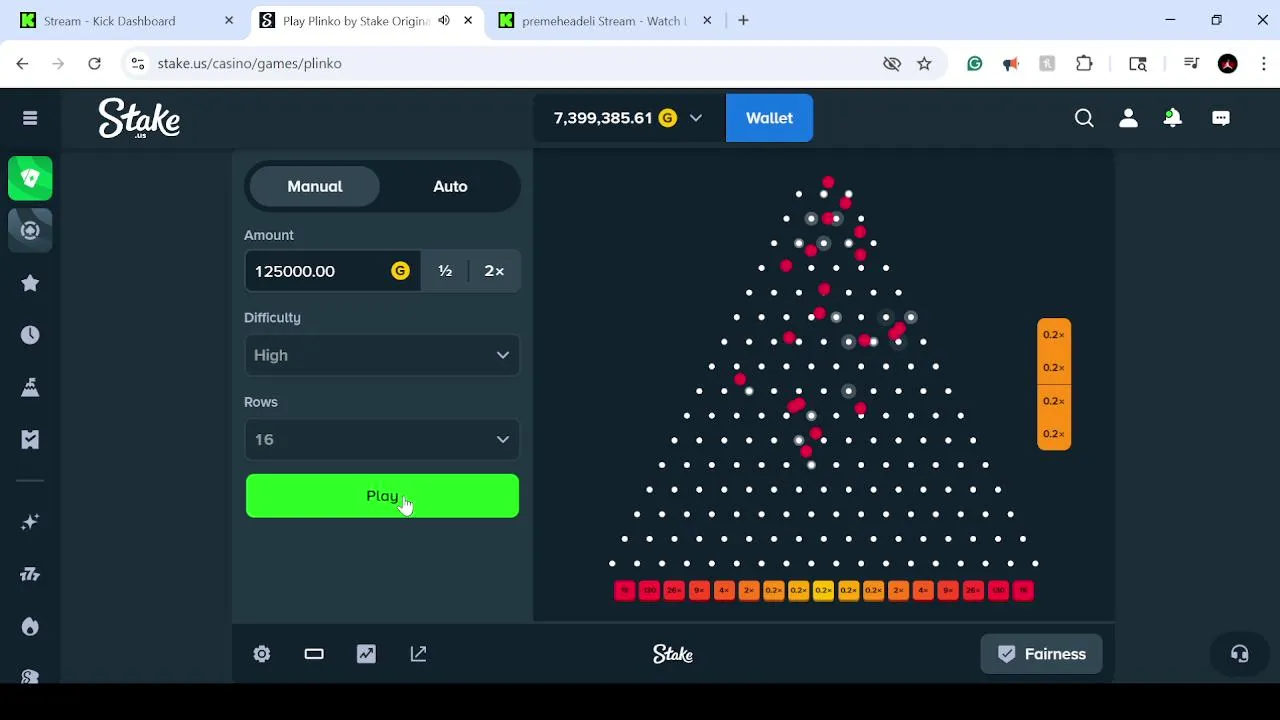Open the Difficulty High dropdown
The width and height of the screenshot is (1280, 720).
point(382,355)
